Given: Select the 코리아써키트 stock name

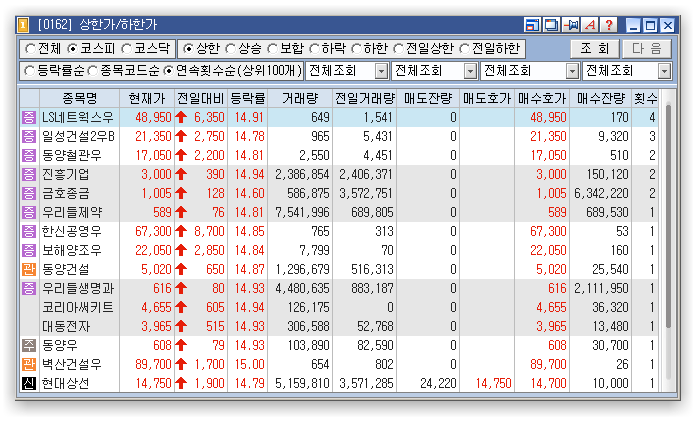Looking at the screenshot, I should 78,307.
